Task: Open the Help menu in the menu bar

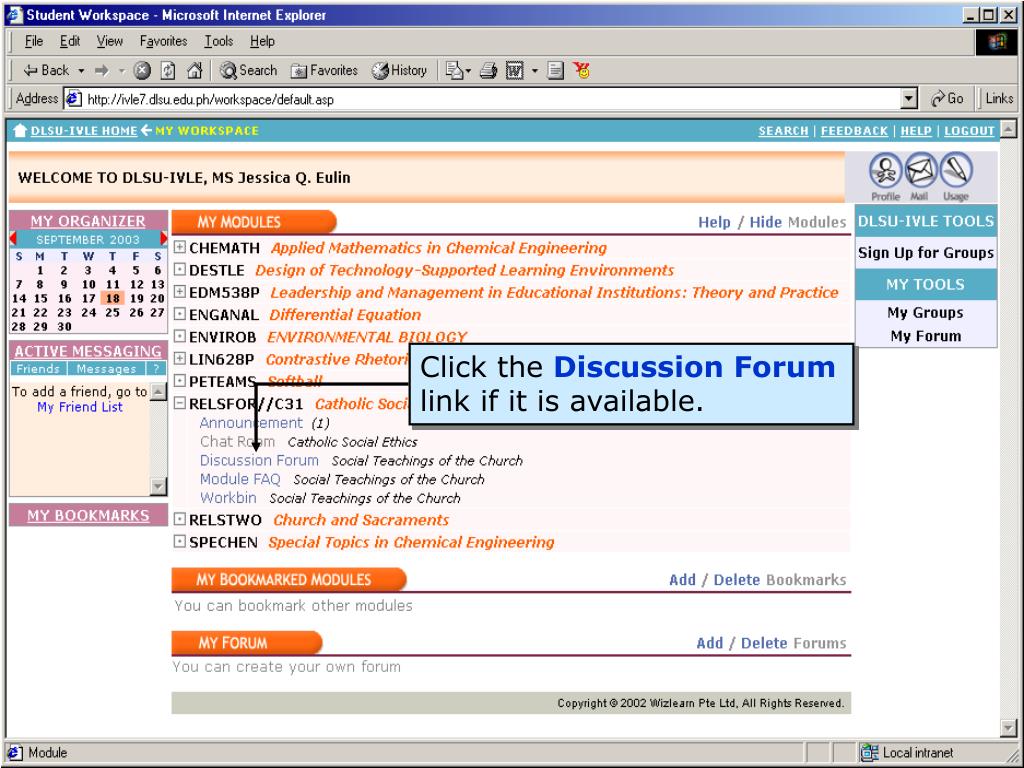Action: click(263, 42)
